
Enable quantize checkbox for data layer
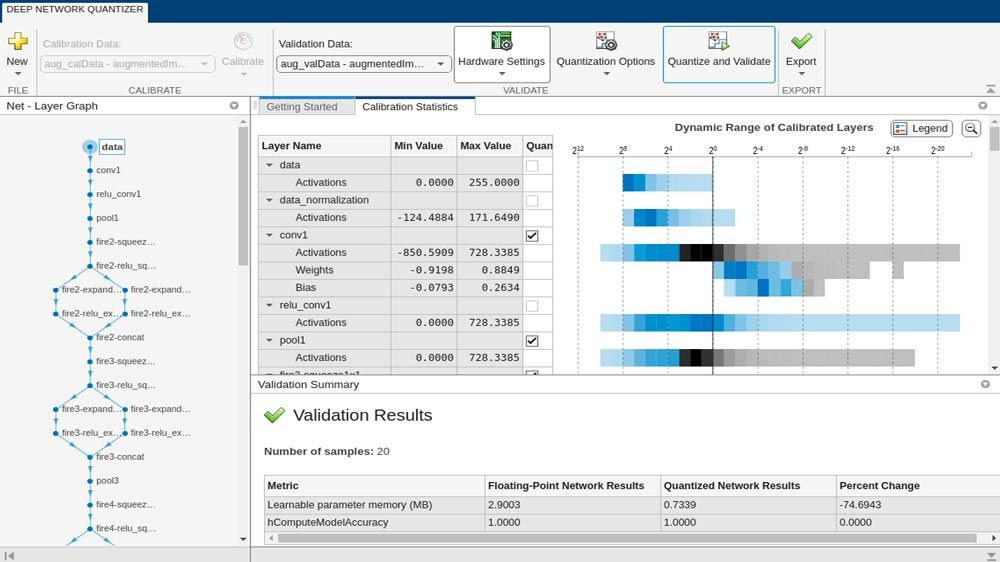click(x=532, y=165)
